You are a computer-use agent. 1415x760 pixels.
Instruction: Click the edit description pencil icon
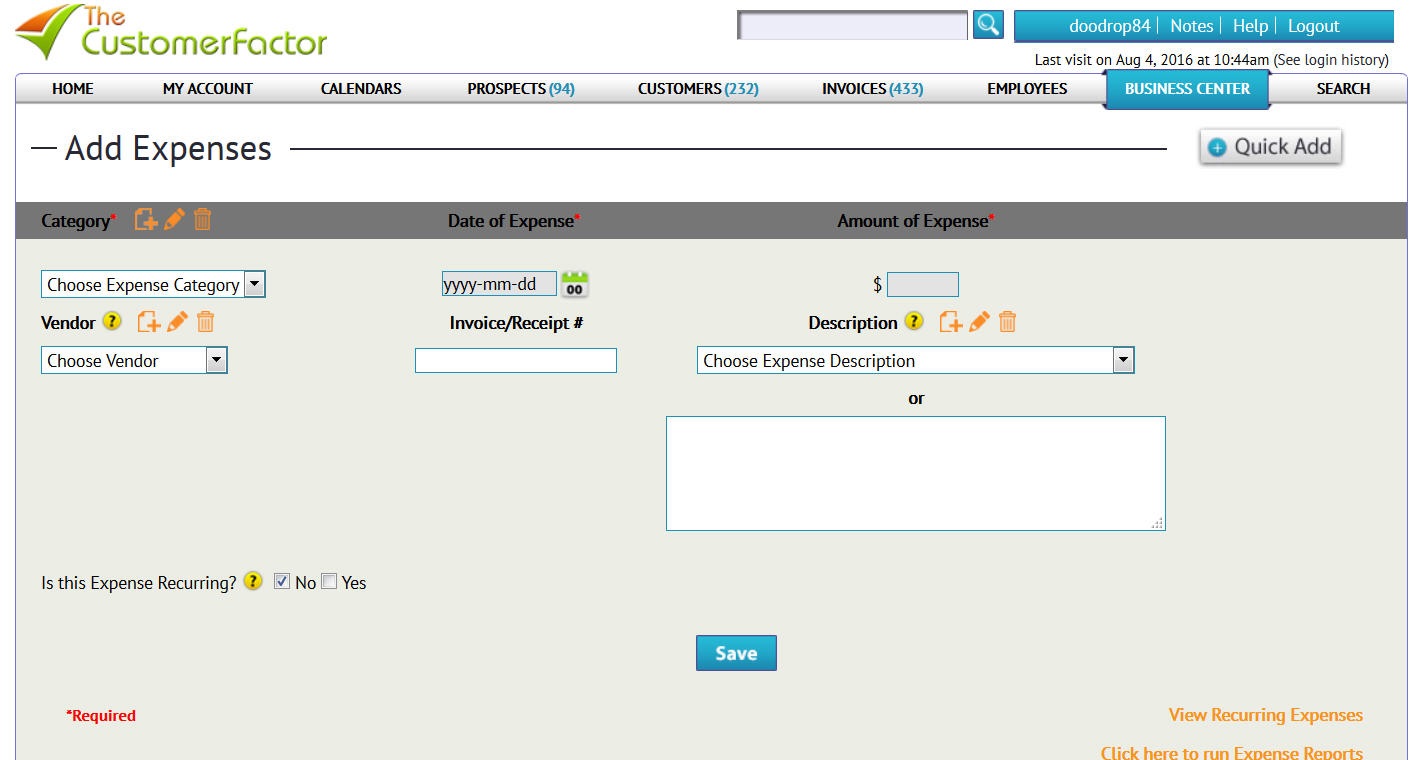click(979, 322)
